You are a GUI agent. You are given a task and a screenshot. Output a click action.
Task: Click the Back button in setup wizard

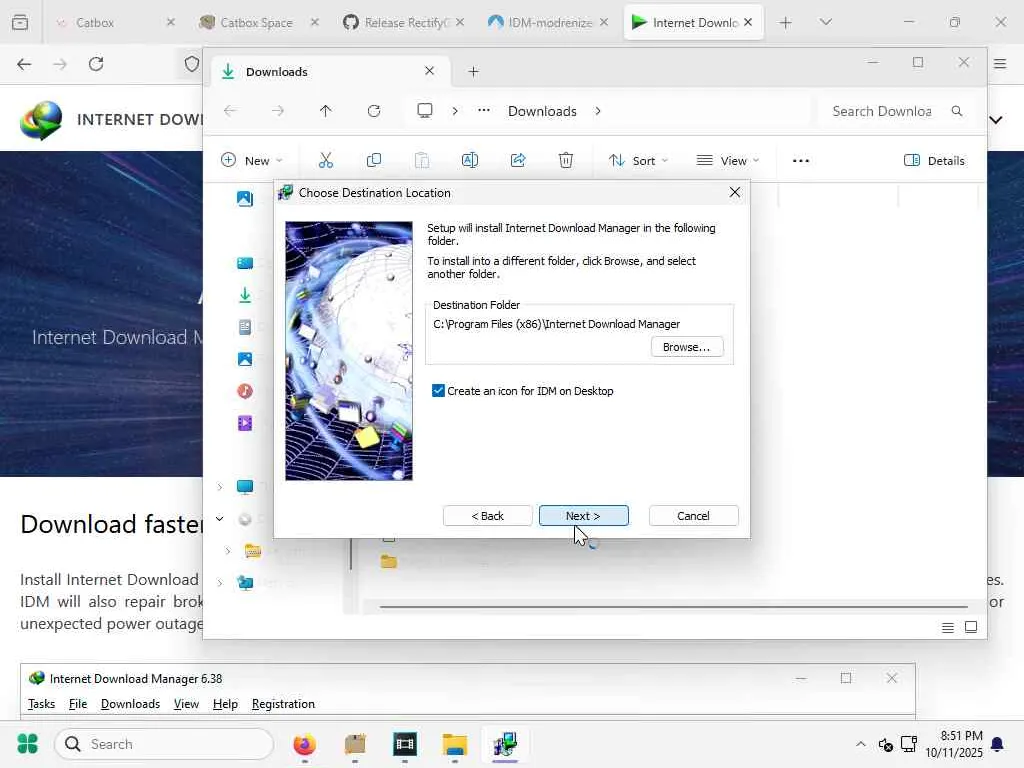pyautogui.click(x=487, y=516)
